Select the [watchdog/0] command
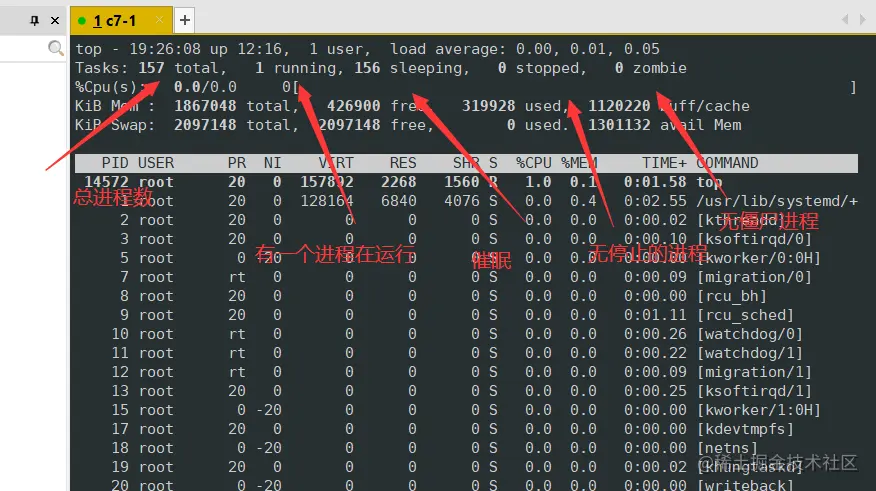 point(750,334)
